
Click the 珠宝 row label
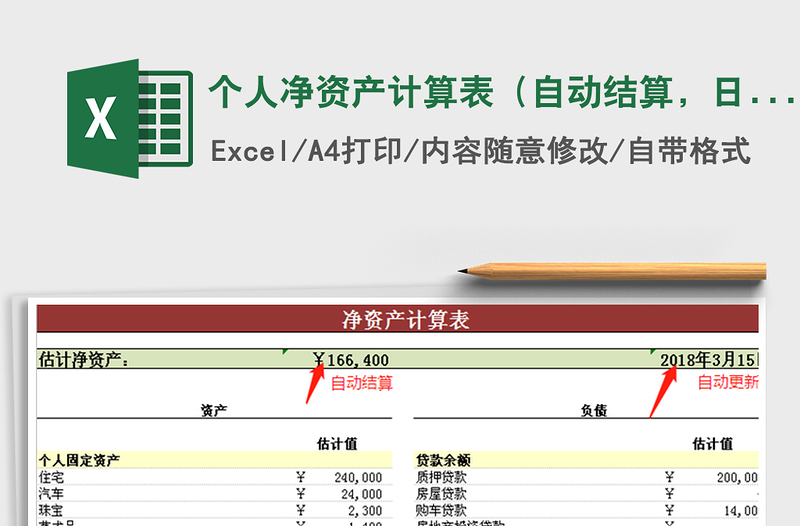[51, 510]
